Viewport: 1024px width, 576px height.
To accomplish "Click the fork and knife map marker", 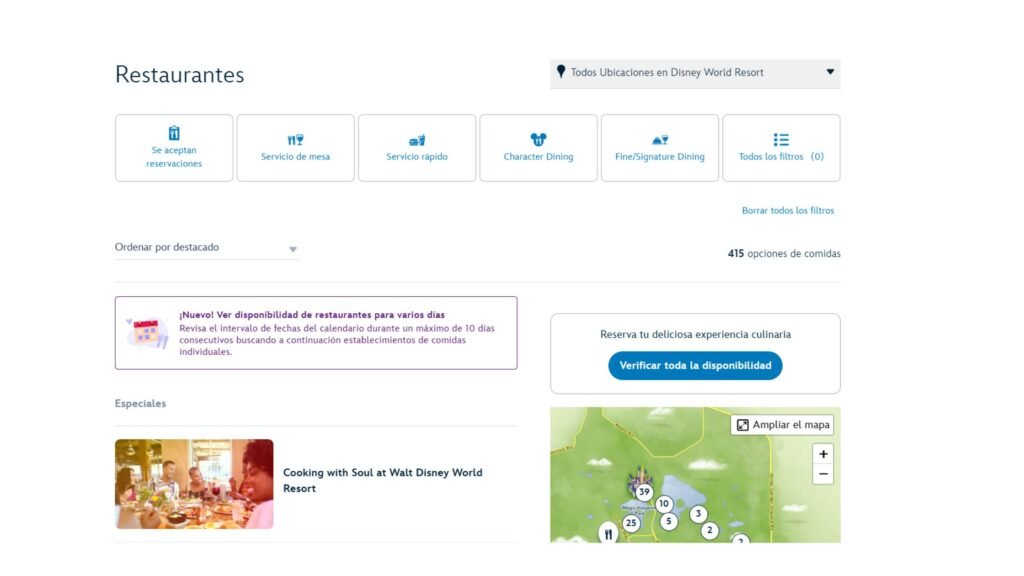I will 608,534.
